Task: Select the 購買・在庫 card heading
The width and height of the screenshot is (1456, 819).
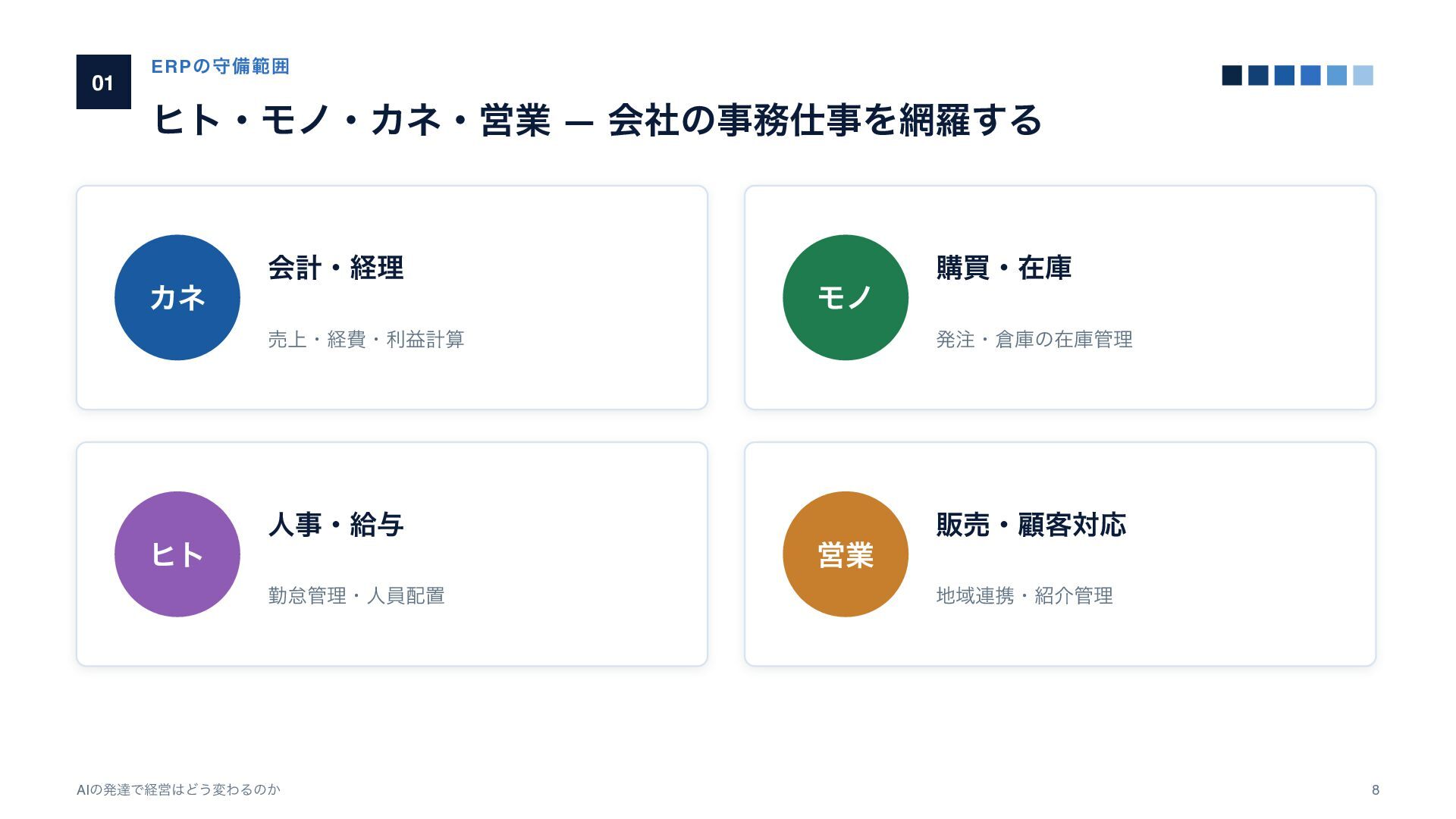Action: pos(1004,268)
